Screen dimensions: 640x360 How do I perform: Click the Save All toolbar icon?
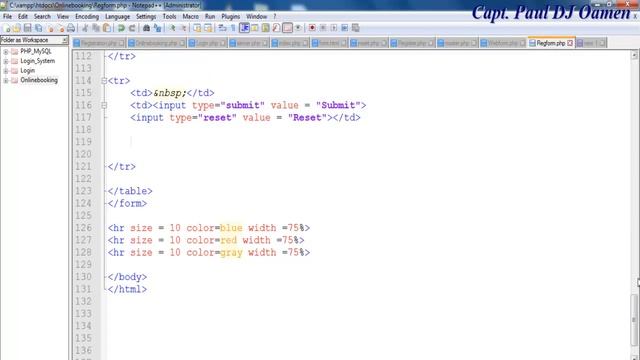[38, 28]
